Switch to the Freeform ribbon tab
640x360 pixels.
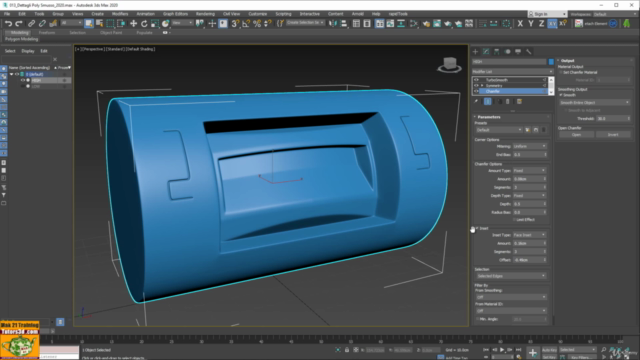tap(47, 33)
